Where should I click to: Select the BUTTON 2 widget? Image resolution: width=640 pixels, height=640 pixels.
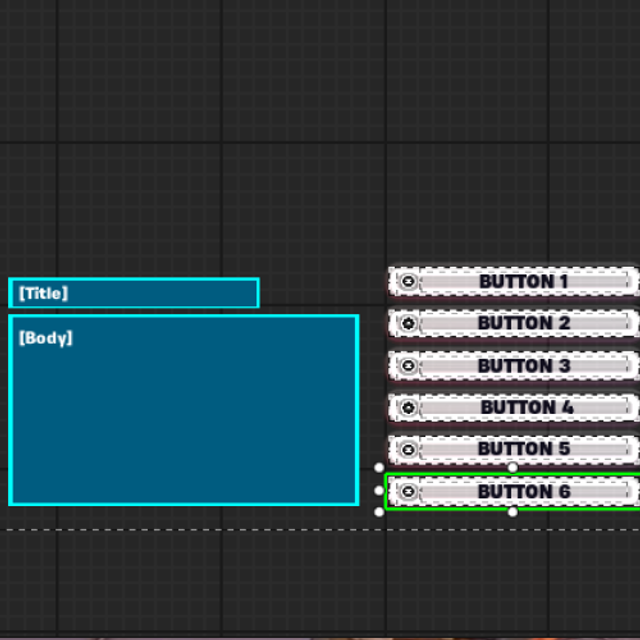pyautogui.click(x=514, y=323)
